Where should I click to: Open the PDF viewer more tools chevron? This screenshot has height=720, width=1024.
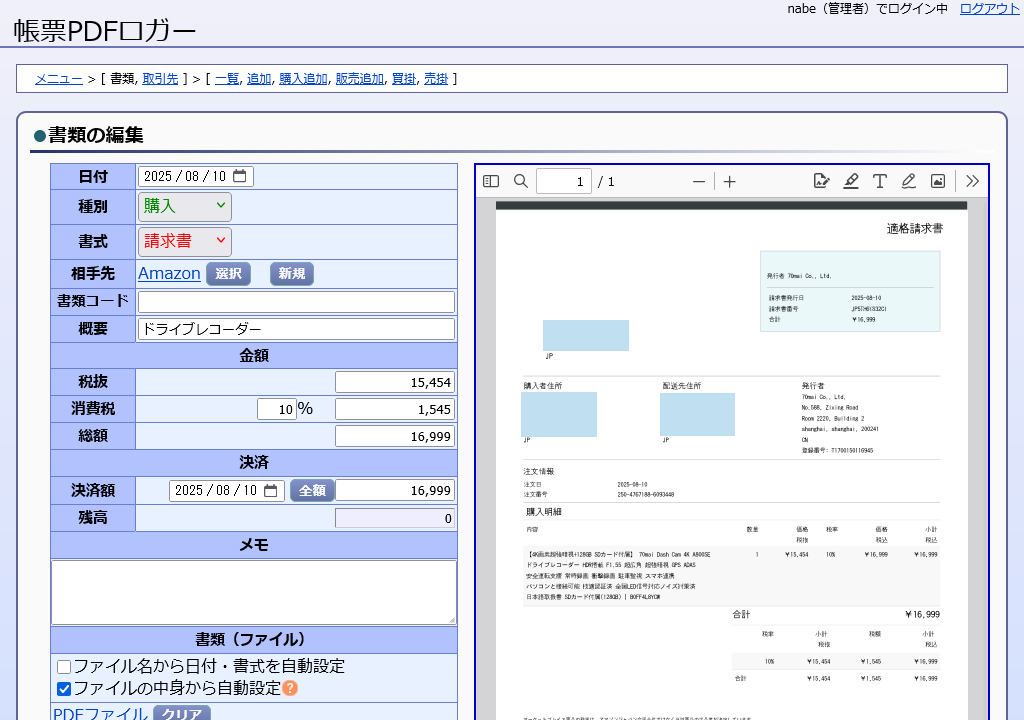[x=972, y=181]
